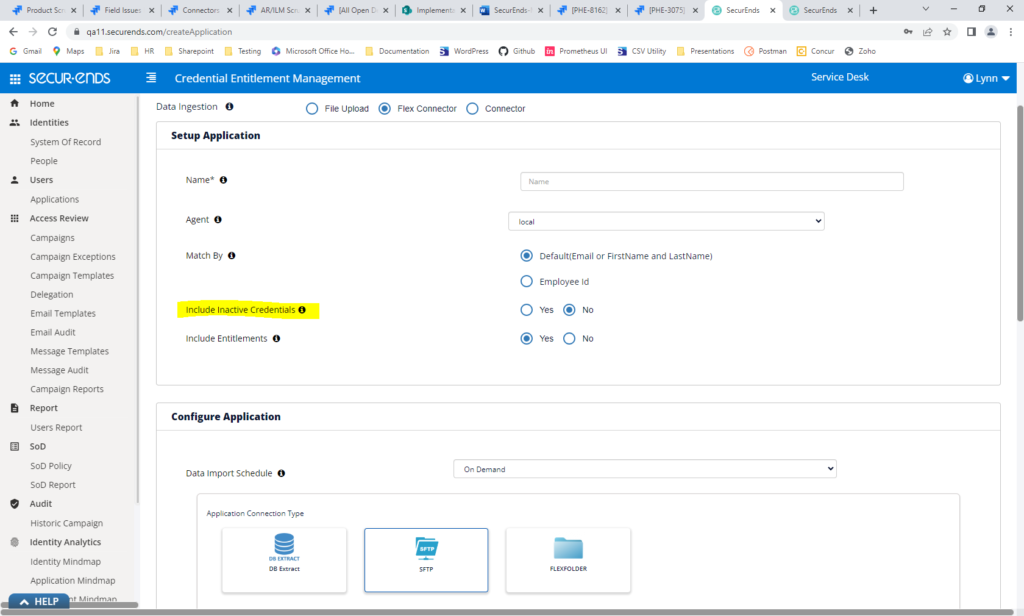
Task: Click the SoD list icon
Action: pyautogui.click(x=14, y=446)
